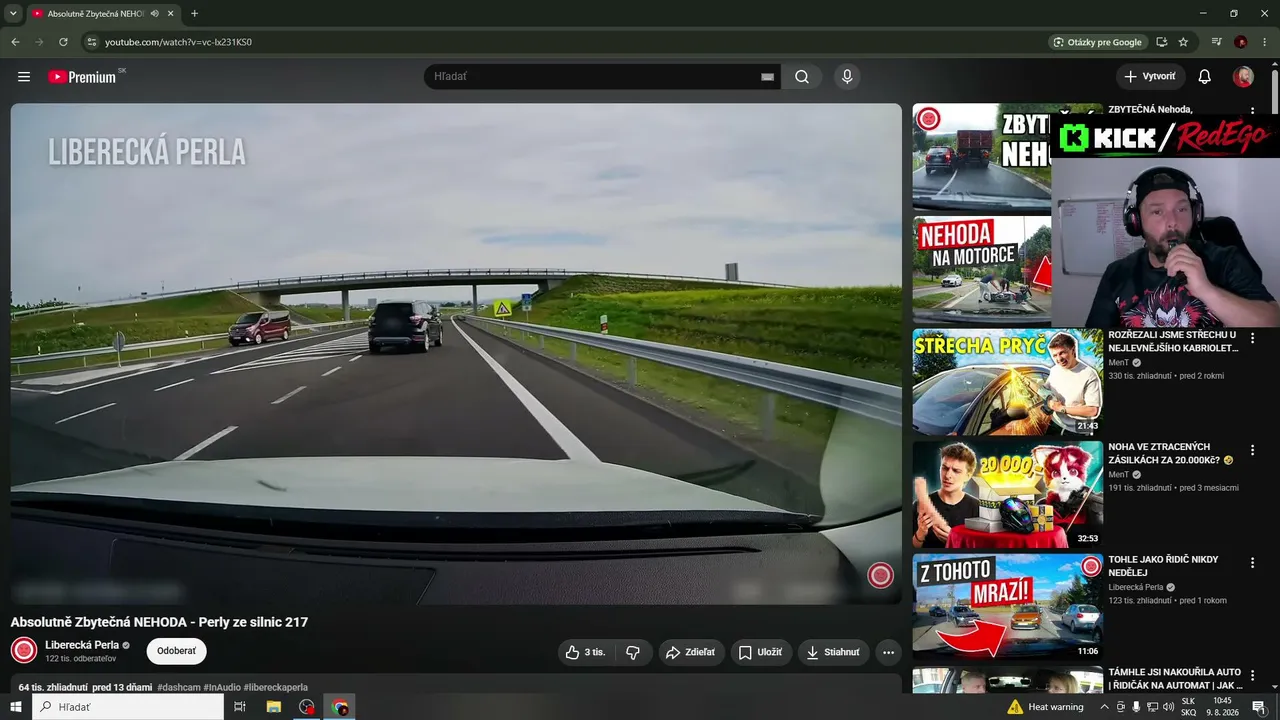Click the install app icon in address bar
Image resolution: width=1280 pixels, height=720 pixels.
point(1161,42)
